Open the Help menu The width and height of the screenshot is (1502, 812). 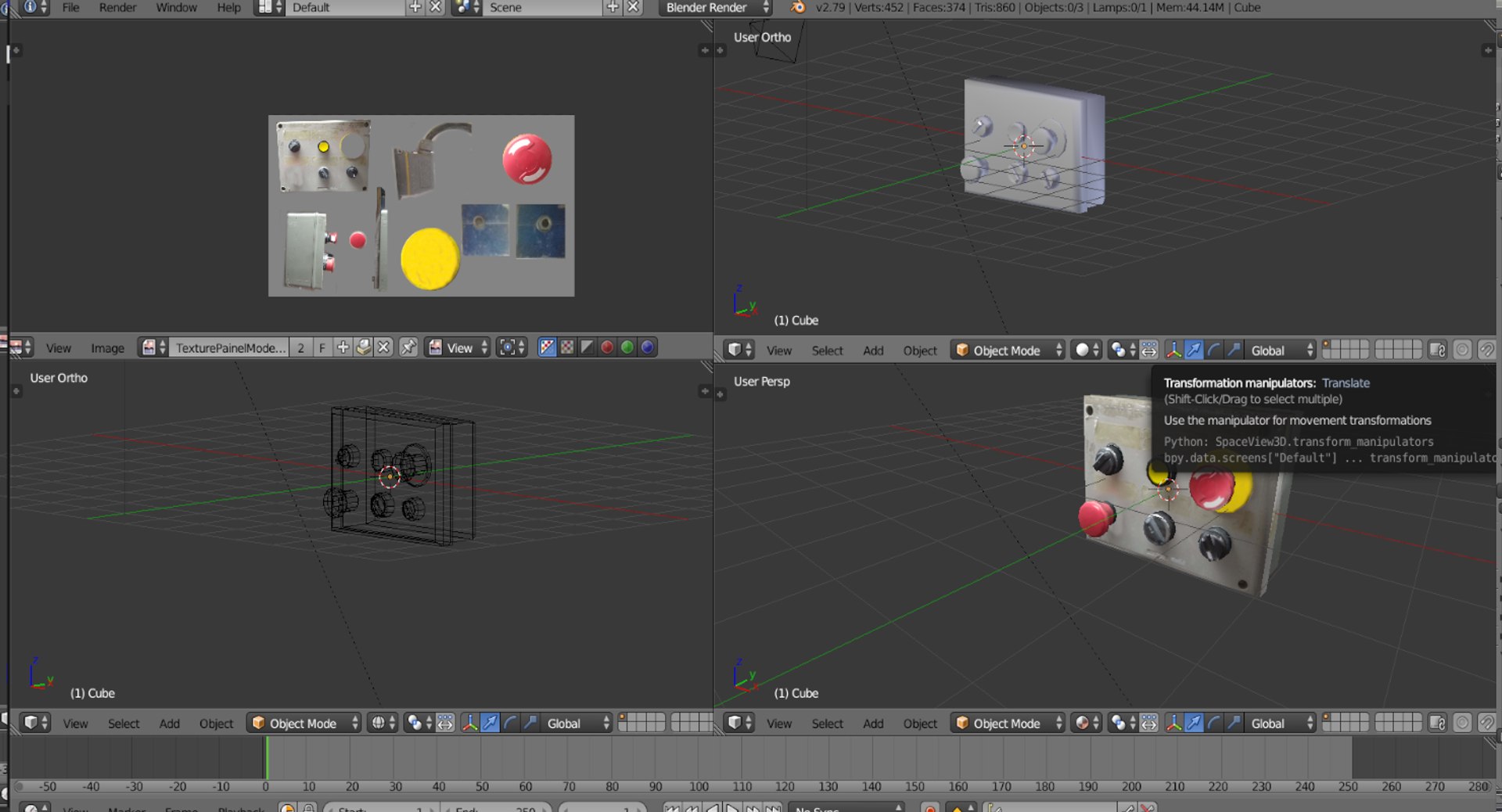click(x=228, y=8)
